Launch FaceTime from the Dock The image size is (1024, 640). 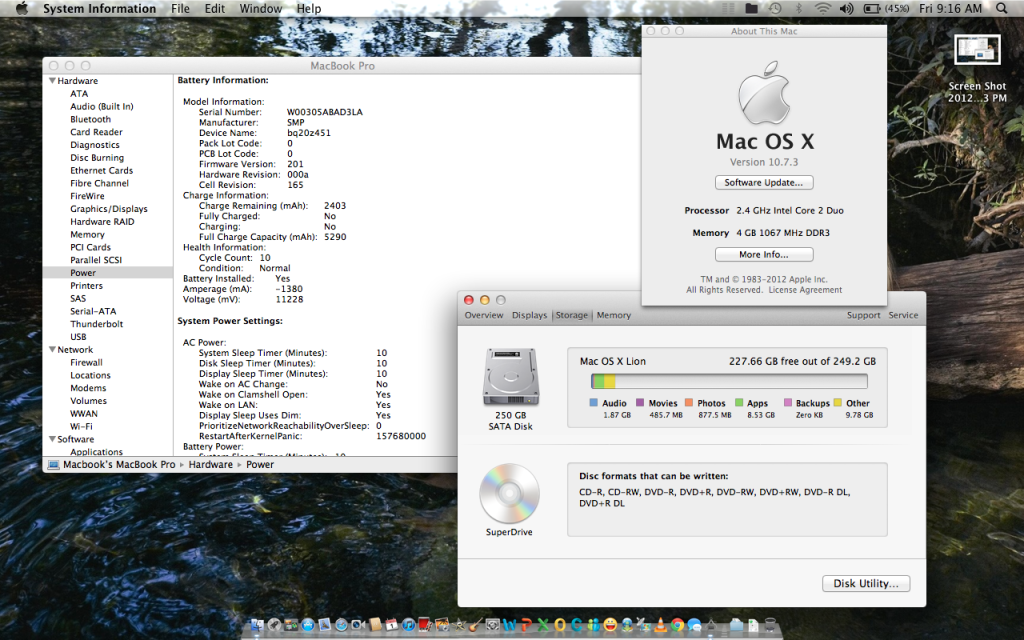point(358,625)
